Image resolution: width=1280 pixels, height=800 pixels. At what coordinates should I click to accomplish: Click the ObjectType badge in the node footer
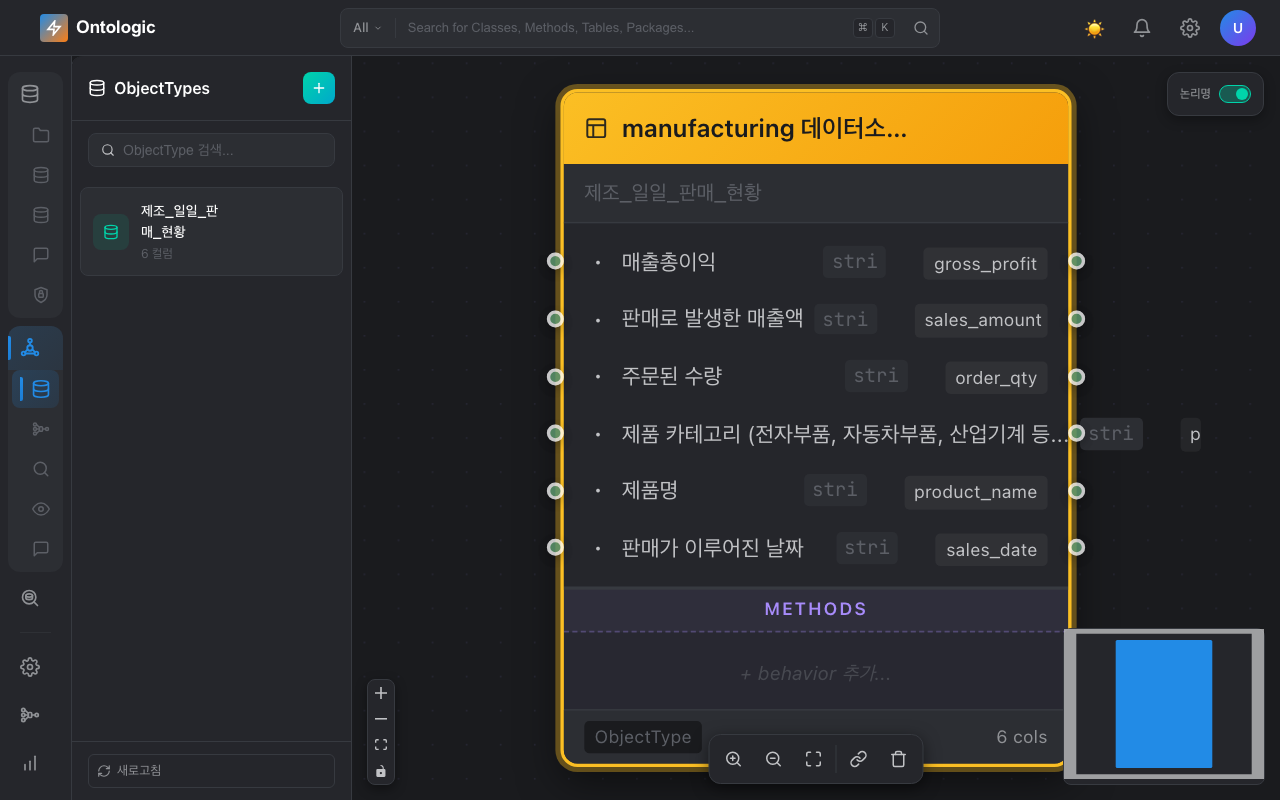pos(643,737)
